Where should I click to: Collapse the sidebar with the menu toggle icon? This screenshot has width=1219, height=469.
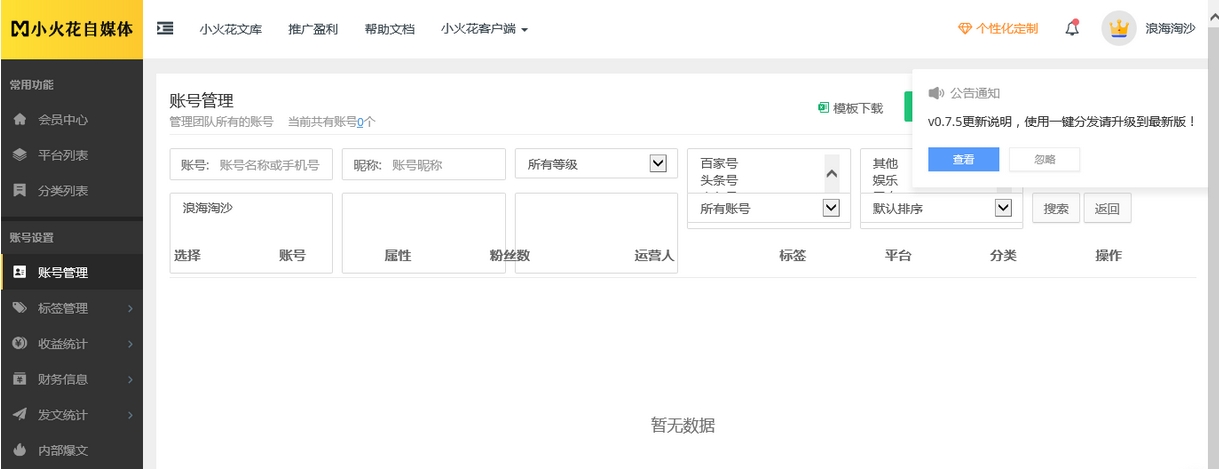coord(166,28)
